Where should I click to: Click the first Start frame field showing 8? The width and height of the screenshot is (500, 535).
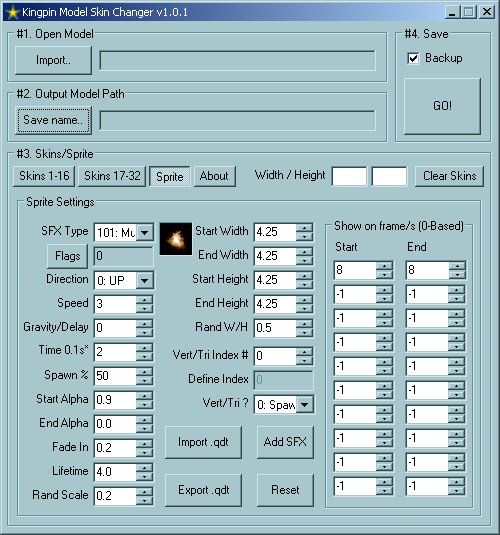[x=355, y=270]
